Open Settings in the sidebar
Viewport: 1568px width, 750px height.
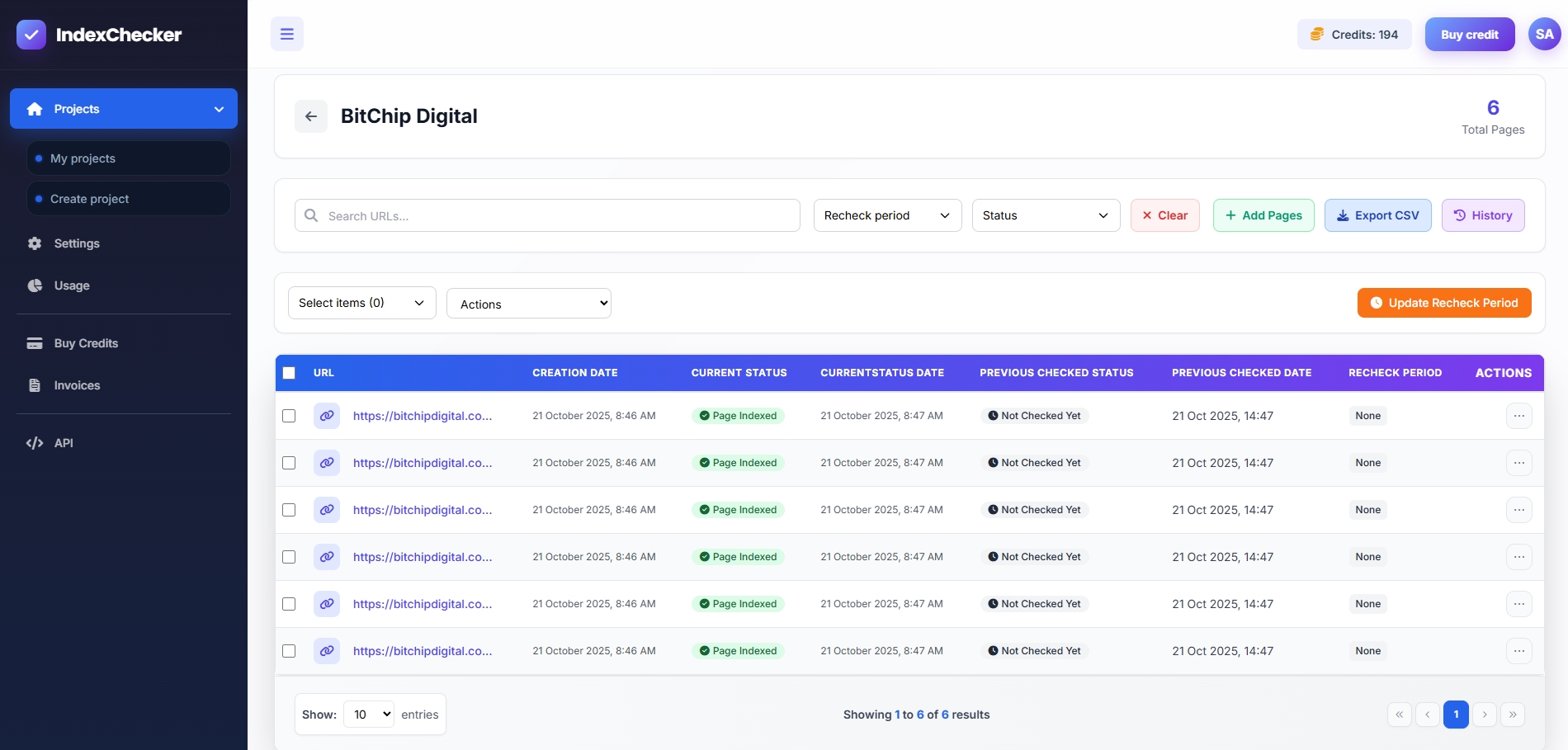point(77,243)
